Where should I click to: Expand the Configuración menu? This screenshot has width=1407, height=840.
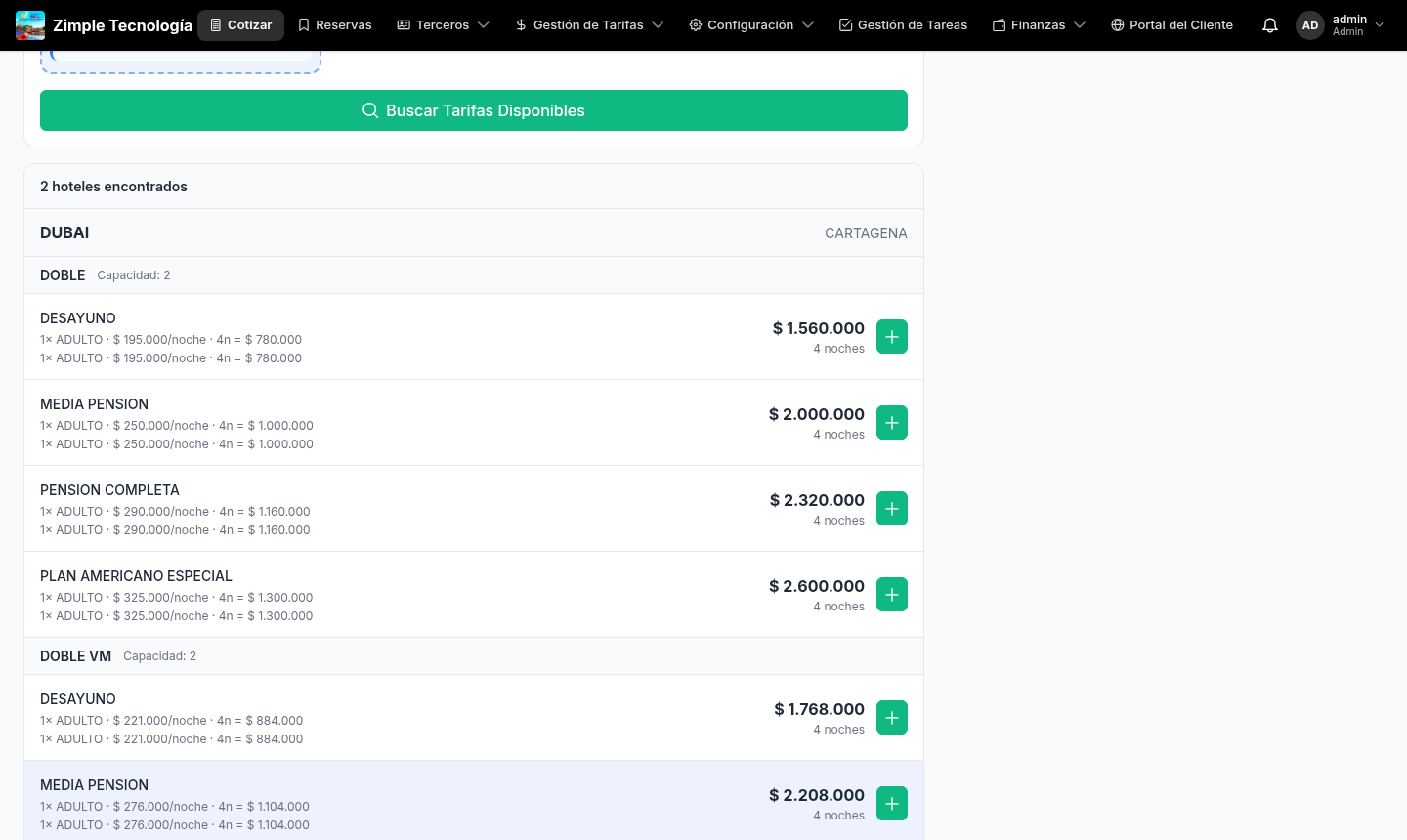(x=750, y=25)
